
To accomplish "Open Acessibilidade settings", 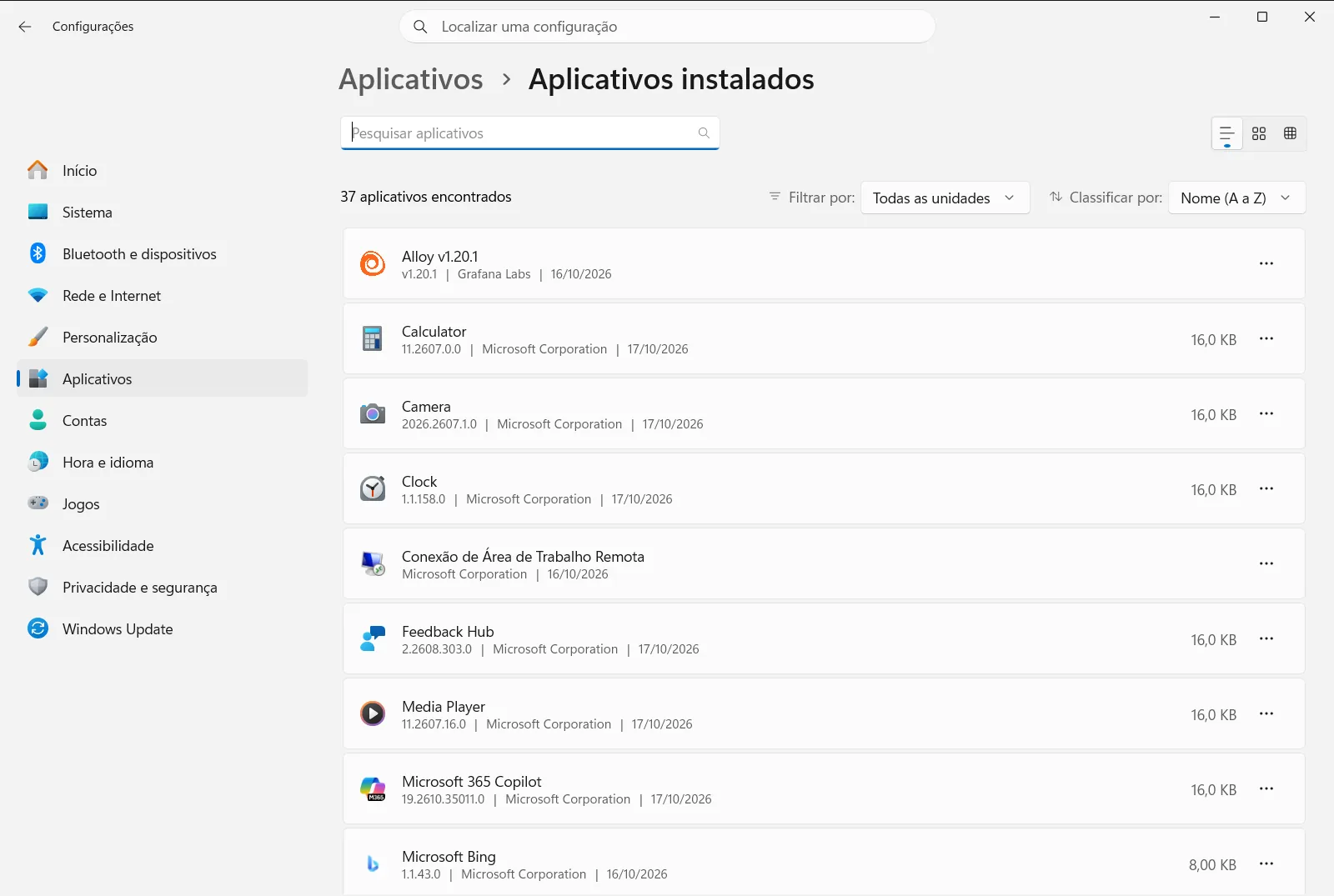I will click(163, 546).
